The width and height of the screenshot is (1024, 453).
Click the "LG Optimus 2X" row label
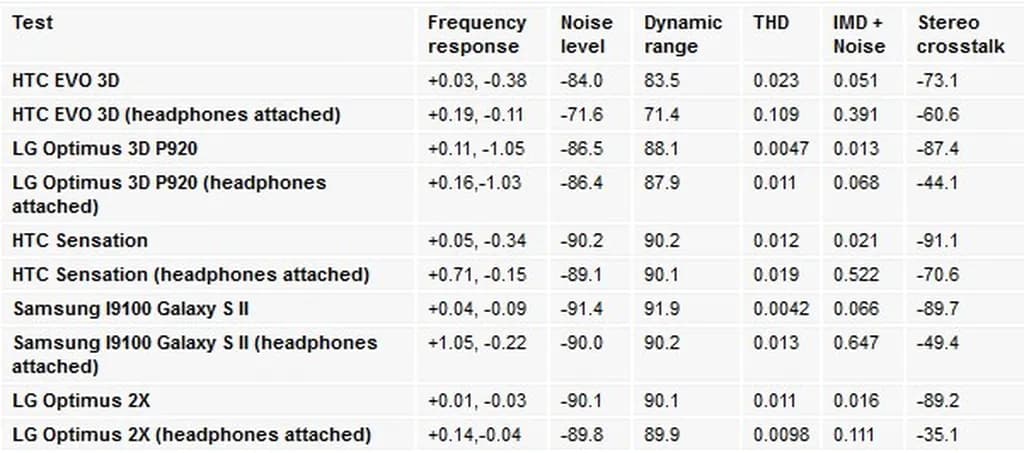click(x=81, y=401)
